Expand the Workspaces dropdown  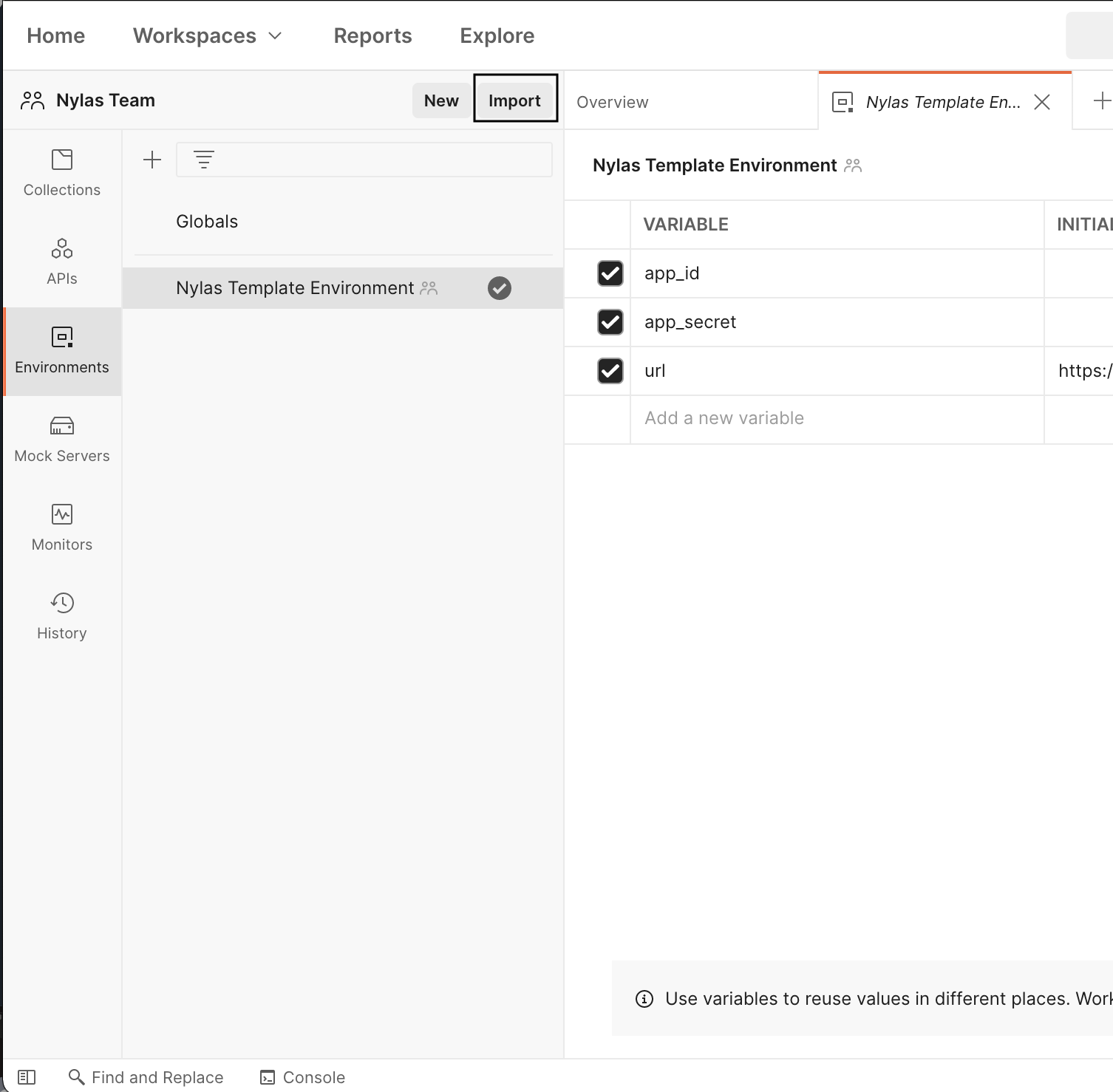pyautogui.click(x=207, y=35)
